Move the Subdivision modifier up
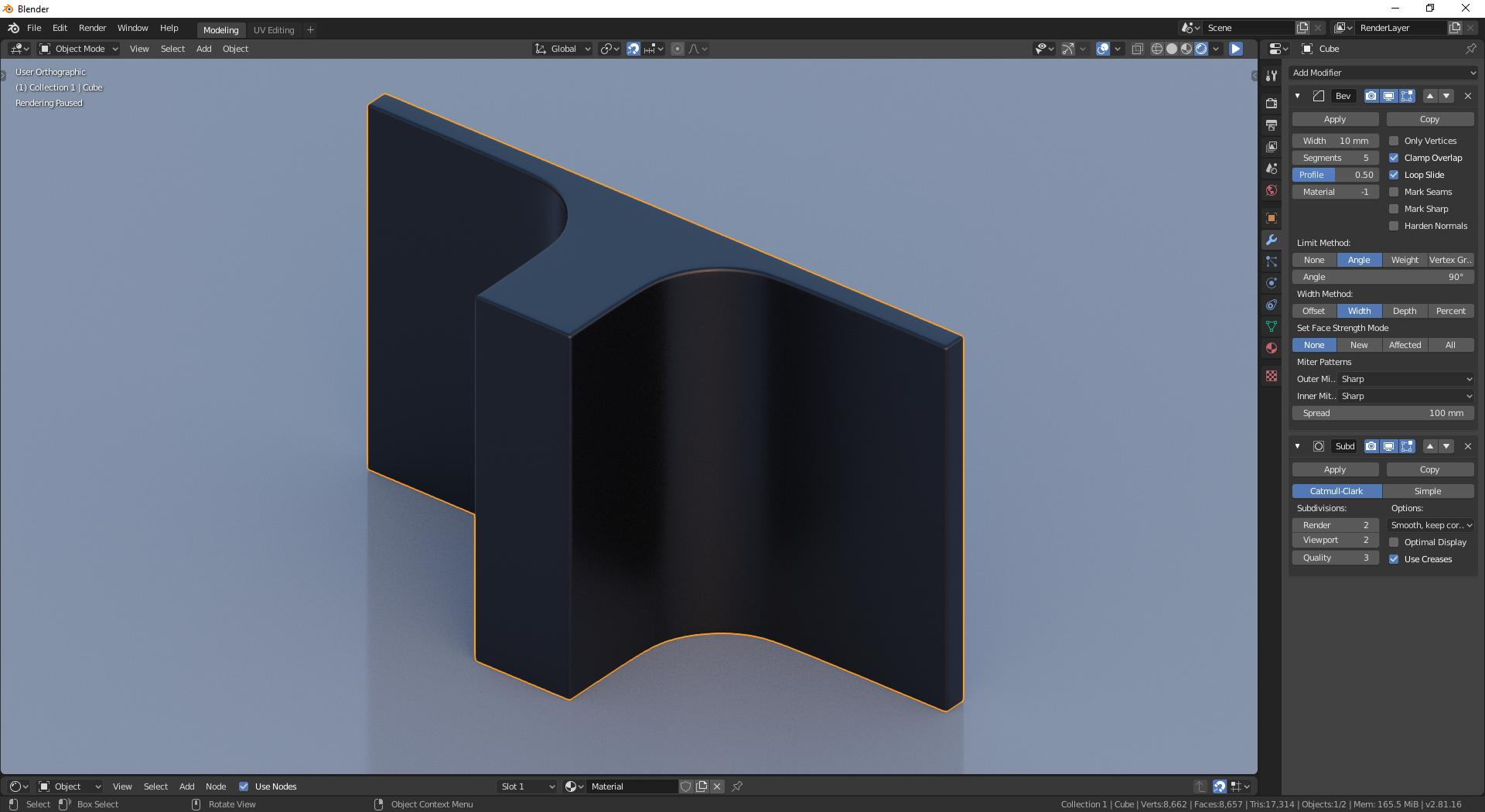The width and height of the screenshot is (1485, 812). click(x=1429, y=446)
